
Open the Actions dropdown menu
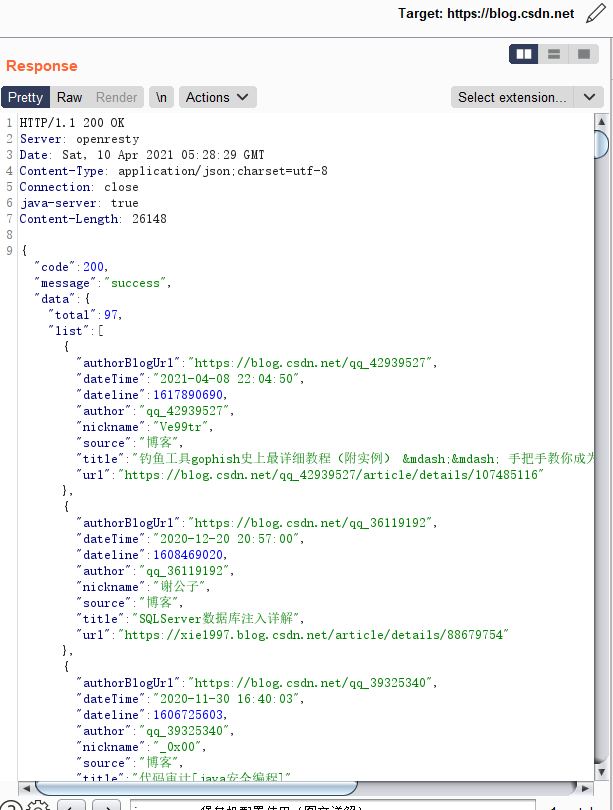[x=217, y=97]
